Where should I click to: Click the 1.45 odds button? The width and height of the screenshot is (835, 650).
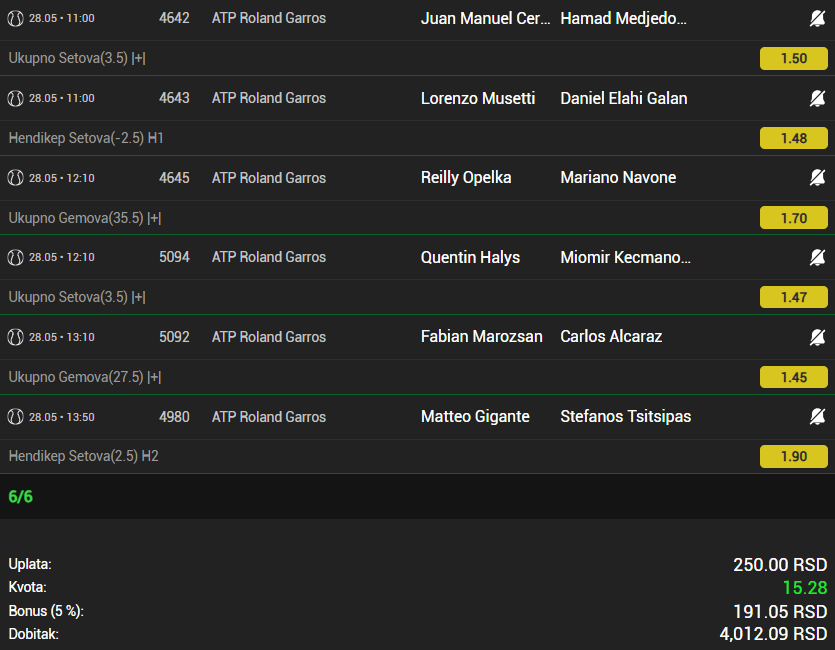793,377
